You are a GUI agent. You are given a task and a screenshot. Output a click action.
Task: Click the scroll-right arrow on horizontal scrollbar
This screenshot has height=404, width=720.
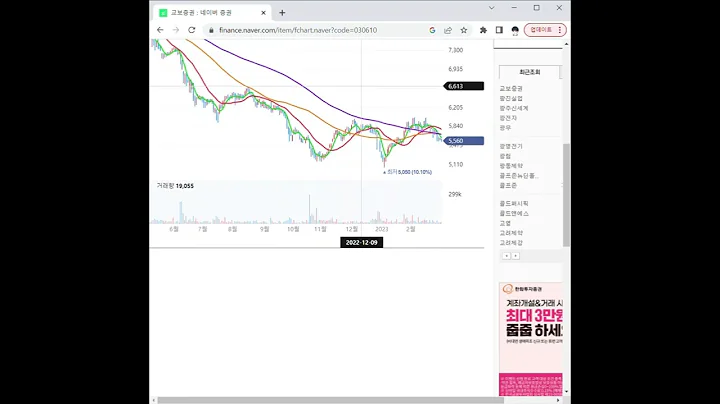[x=558, y=400]
